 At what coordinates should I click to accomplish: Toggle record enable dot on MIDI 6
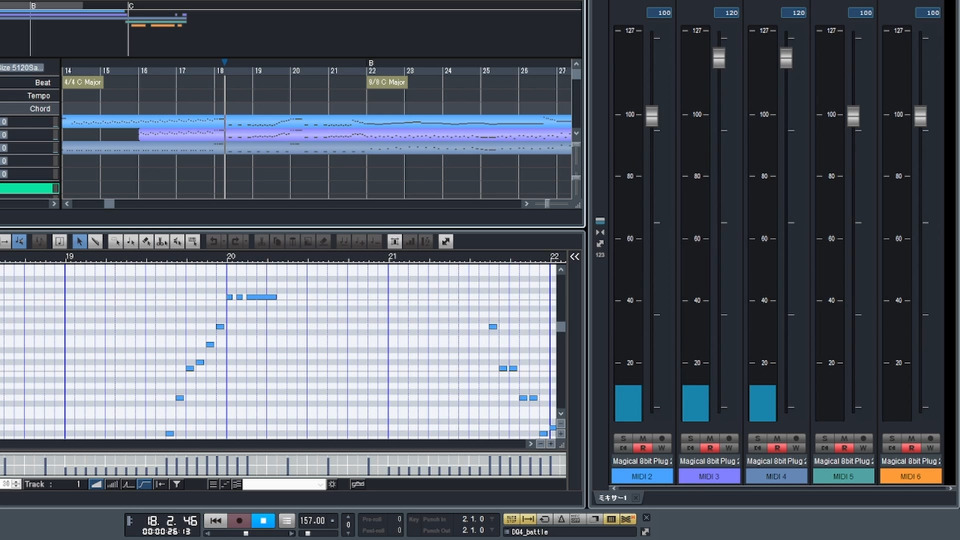930,438
